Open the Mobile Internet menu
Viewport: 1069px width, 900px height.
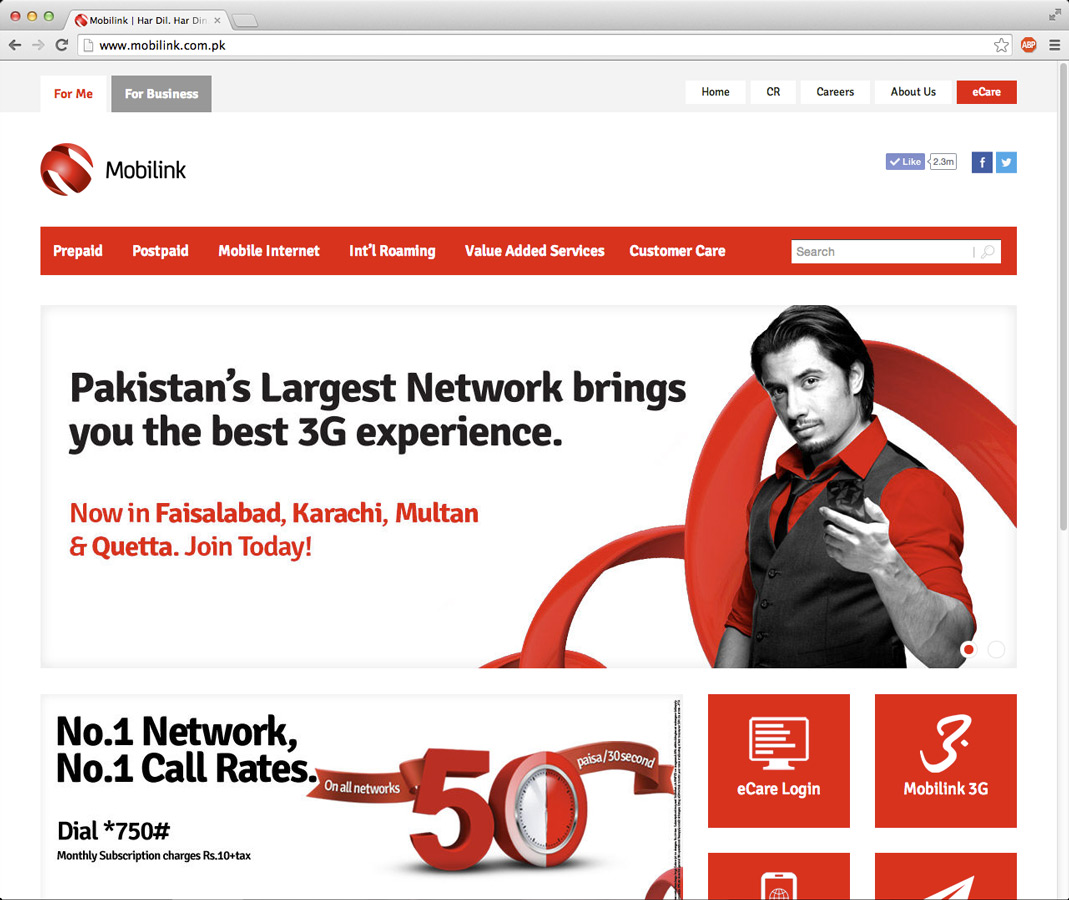coord(269,251)
